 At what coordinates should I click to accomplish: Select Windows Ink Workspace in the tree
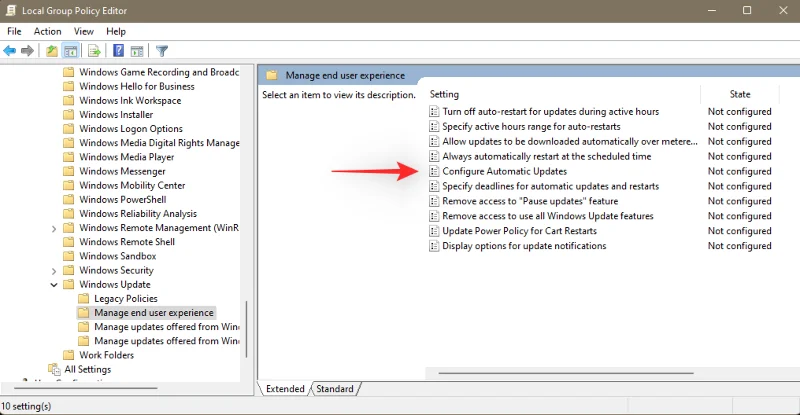pos(130,101)
